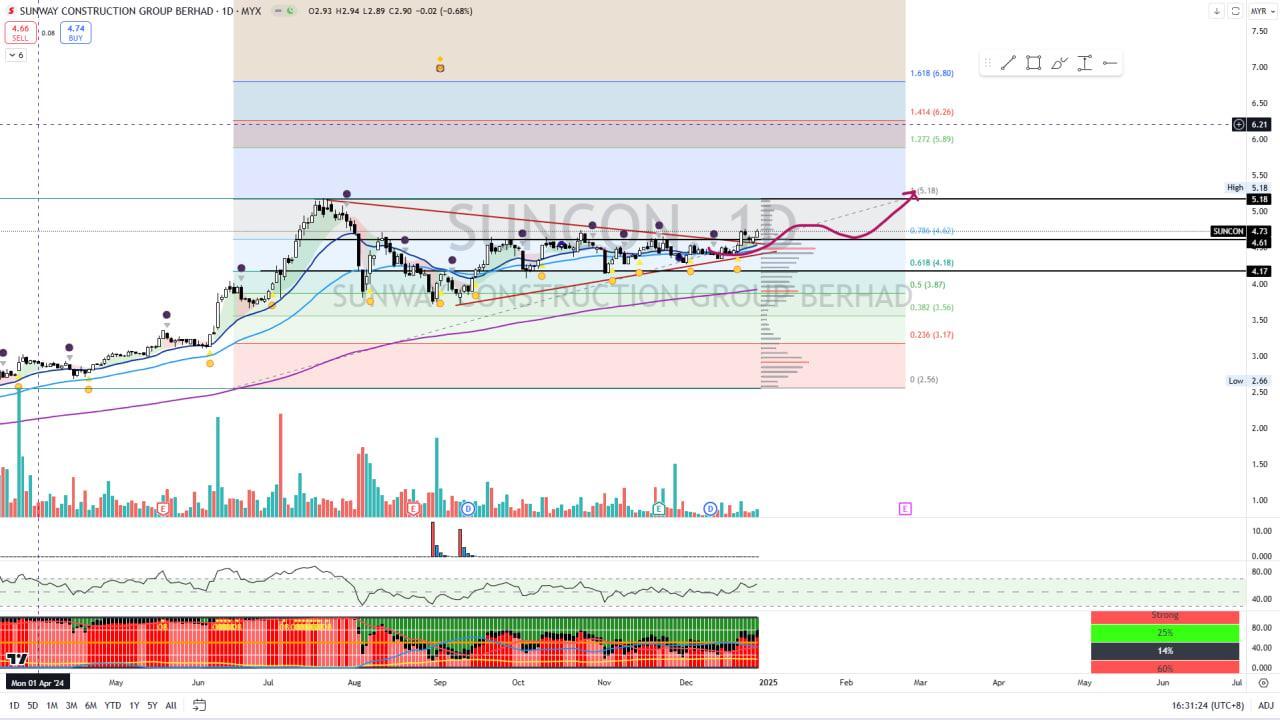Click the High 5.18 label
The width and height of the screenshot is (1280, 720).
pyautogui.click(x=1248, y=187)
